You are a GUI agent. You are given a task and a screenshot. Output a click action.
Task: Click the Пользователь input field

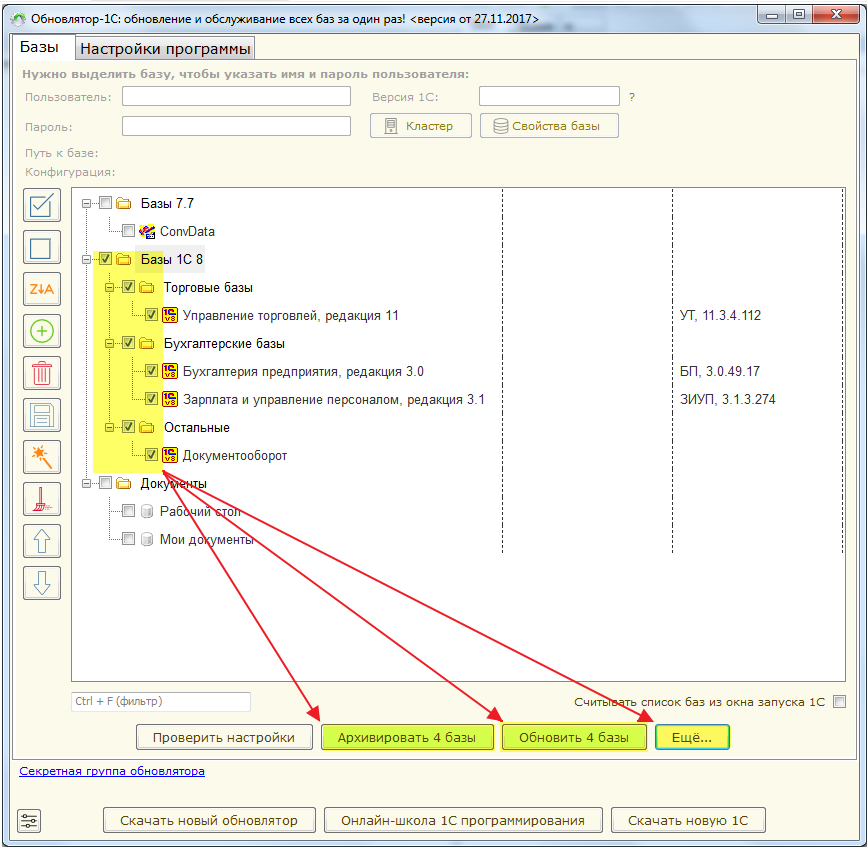click(x=236, y=96)
